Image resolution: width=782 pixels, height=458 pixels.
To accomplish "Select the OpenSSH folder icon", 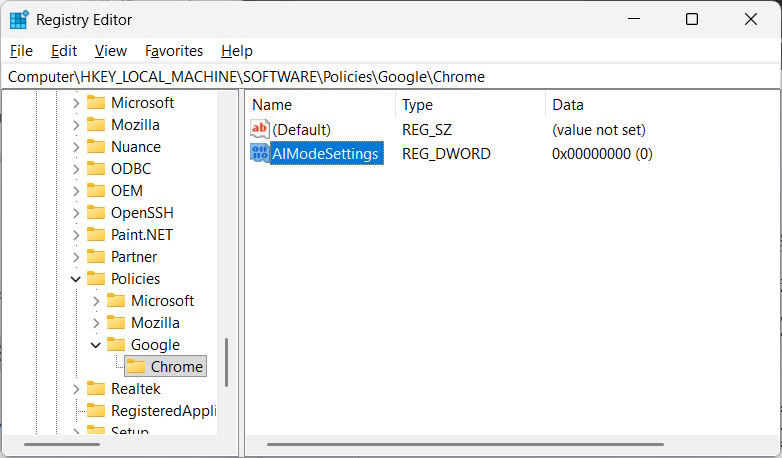I will (x=96, y=213).
